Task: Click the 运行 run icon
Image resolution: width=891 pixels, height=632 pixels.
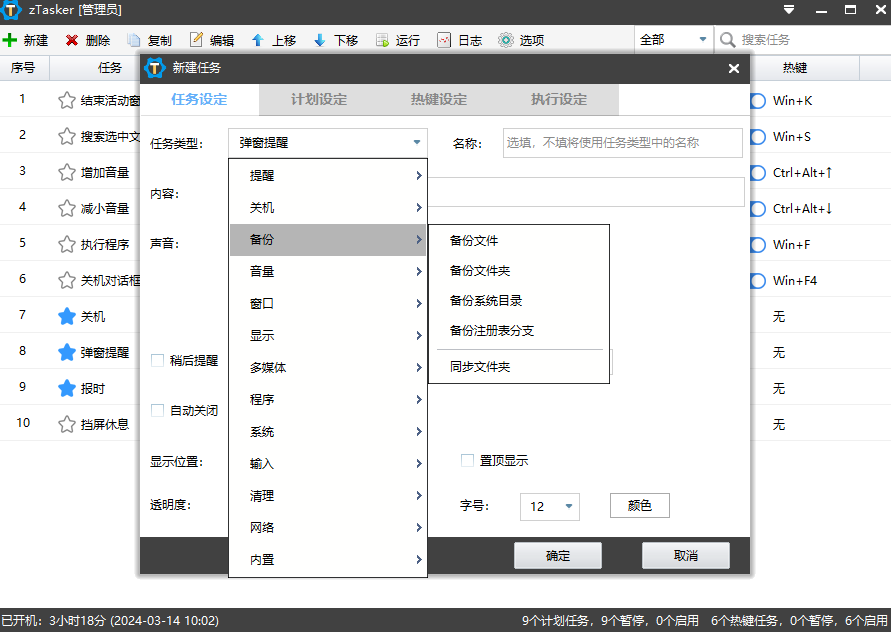Action: click(x=382, y=40)
